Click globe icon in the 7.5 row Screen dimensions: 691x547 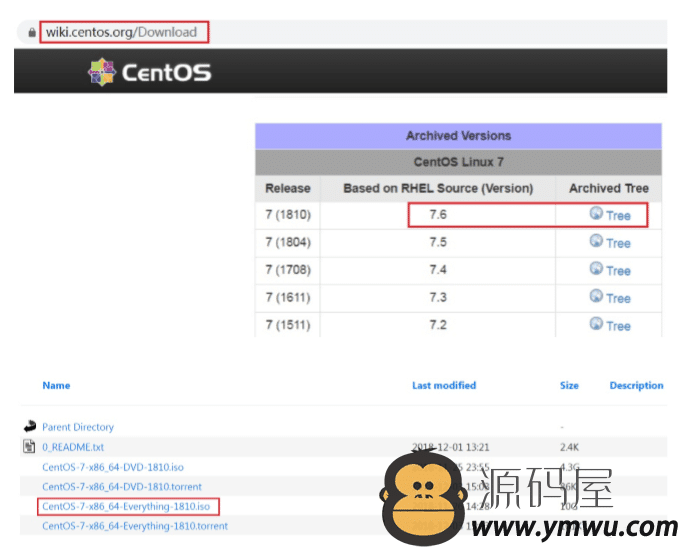pyautogui.click(x=596, y=241)
